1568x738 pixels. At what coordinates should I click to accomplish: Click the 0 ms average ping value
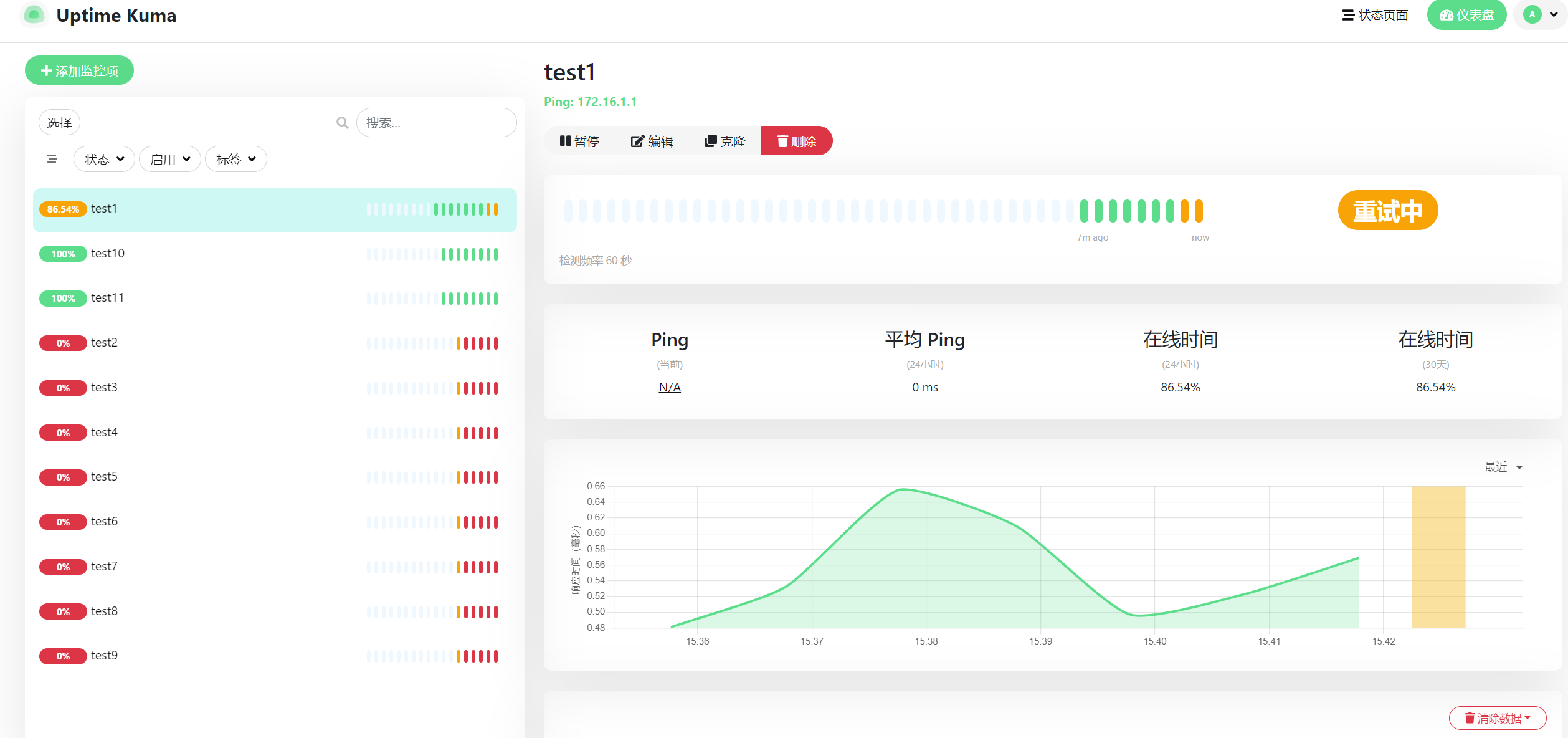(924, 388)
